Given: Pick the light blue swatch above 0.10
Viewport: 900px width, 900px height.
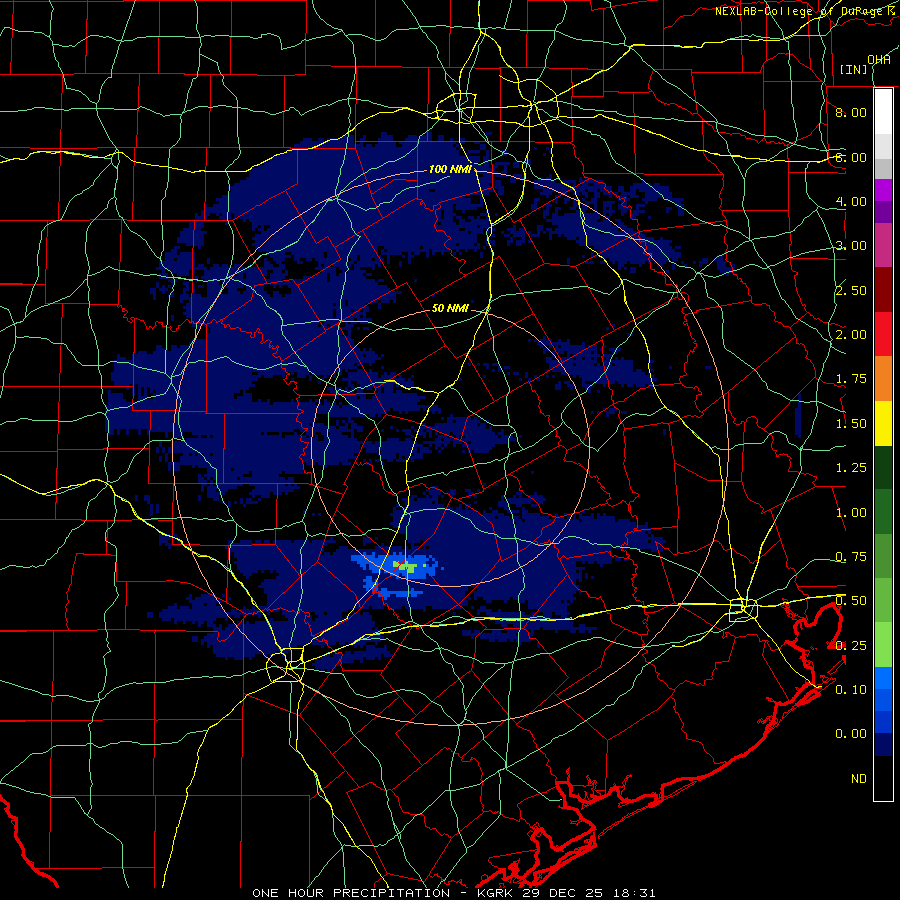Looking at the screenshot, I should pos(883,678).
